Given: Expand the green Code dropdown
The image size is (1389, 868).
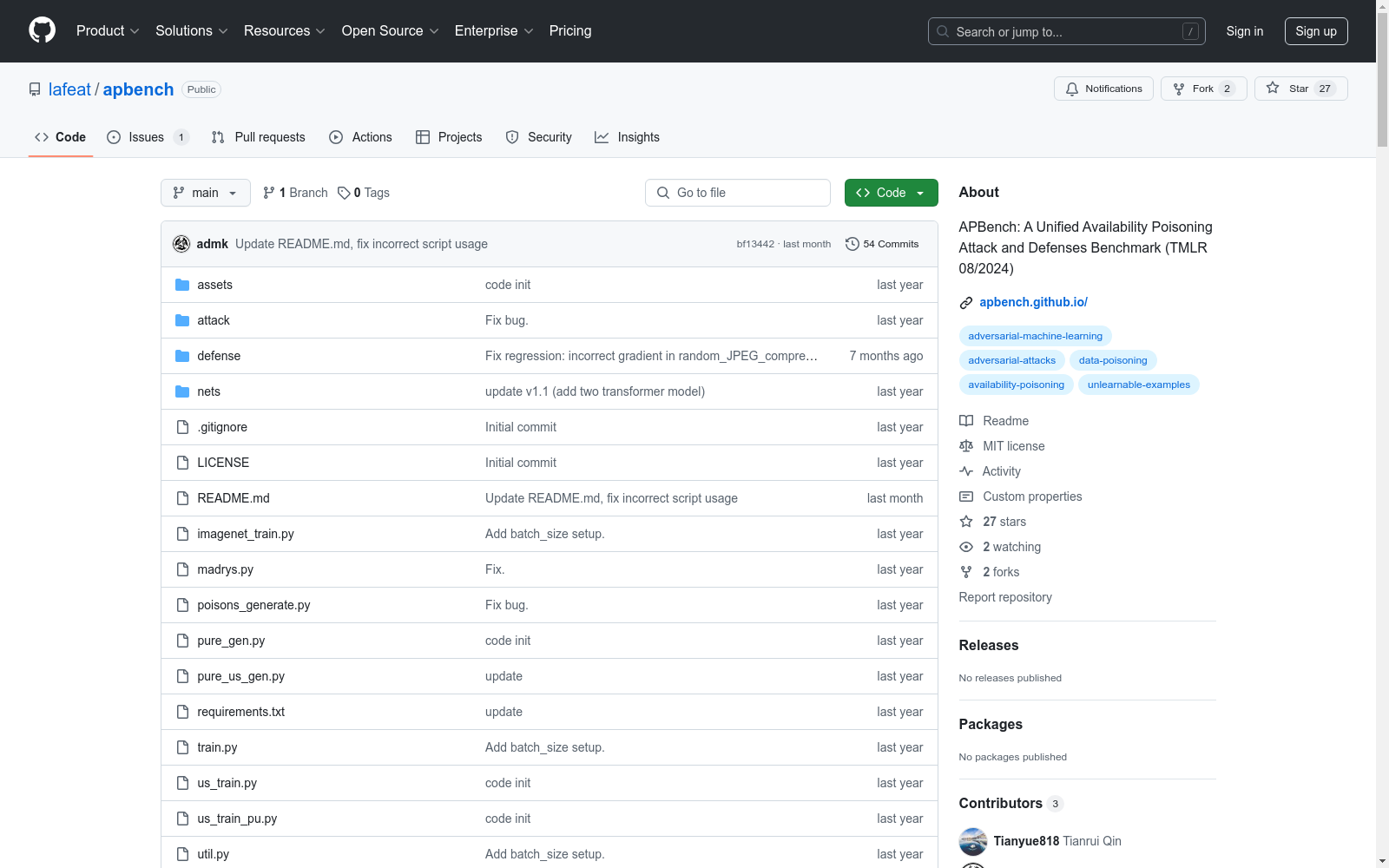Looking at the screenshot, I should tap(891, 193).
